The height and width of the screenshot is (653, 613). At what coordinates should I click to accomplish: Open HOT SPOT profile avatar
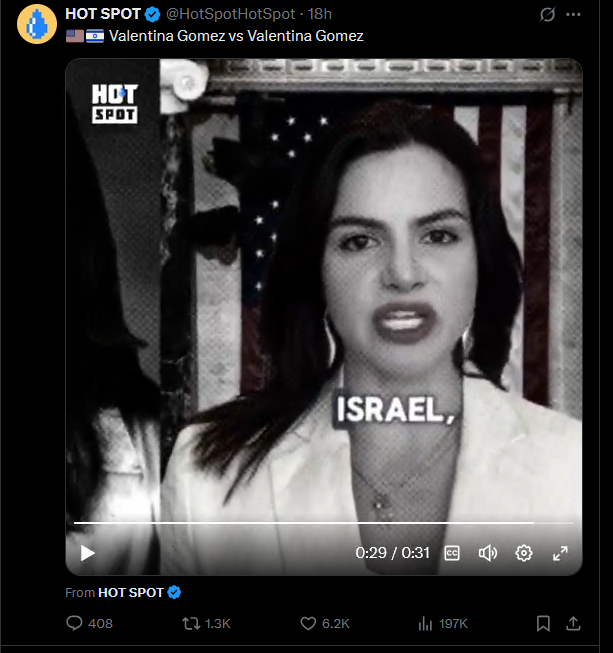(x=37, y=24)
